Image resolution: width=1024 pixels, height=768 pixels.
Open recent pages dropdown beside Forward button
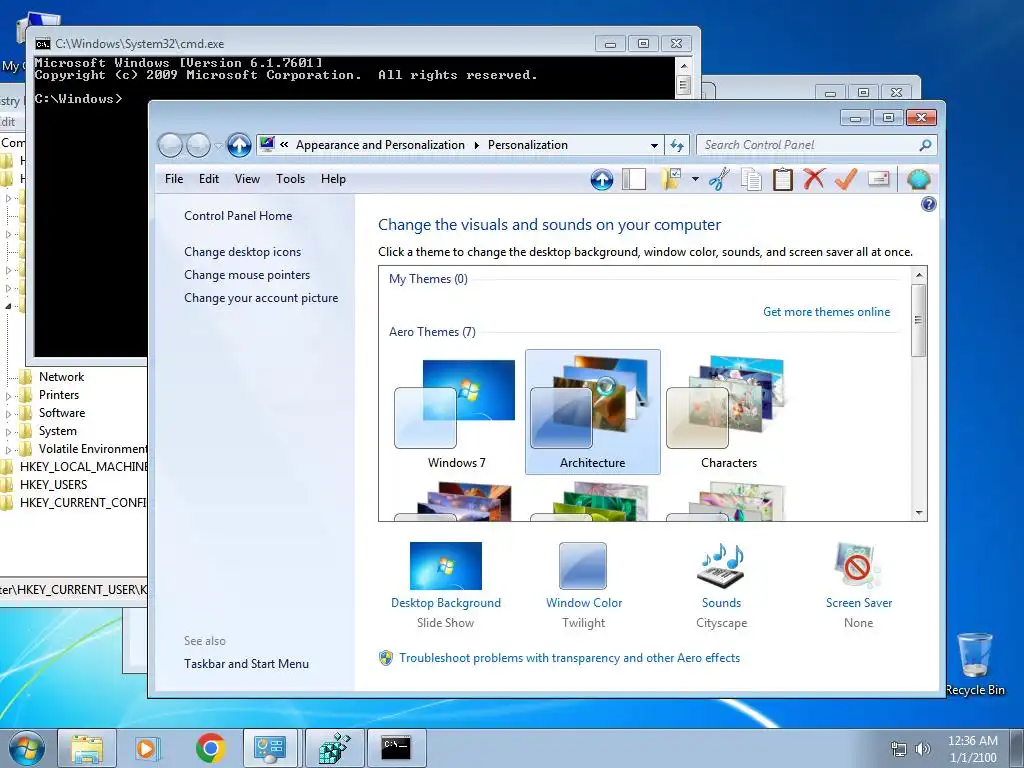[218, 146]
